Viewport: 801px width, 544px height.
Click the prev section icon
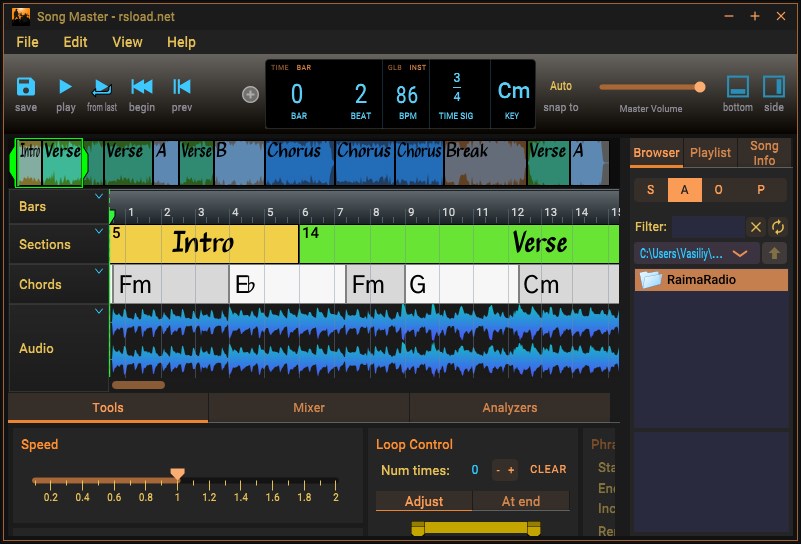tap(181, 87)
